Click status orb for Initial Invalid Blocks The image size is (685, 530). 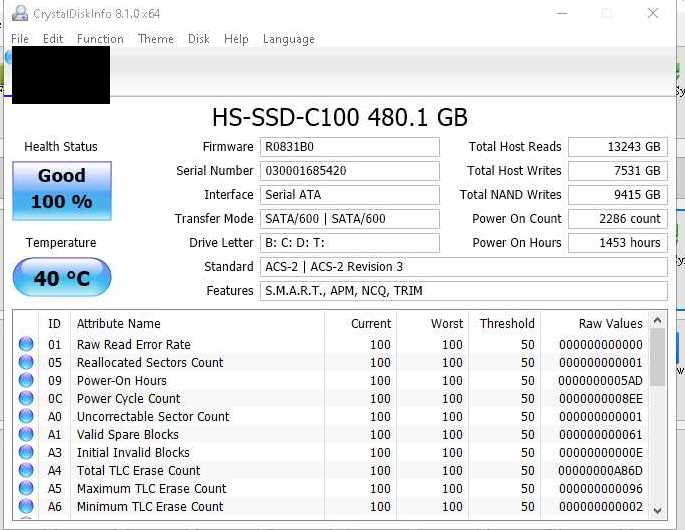(x=26, y=452)
